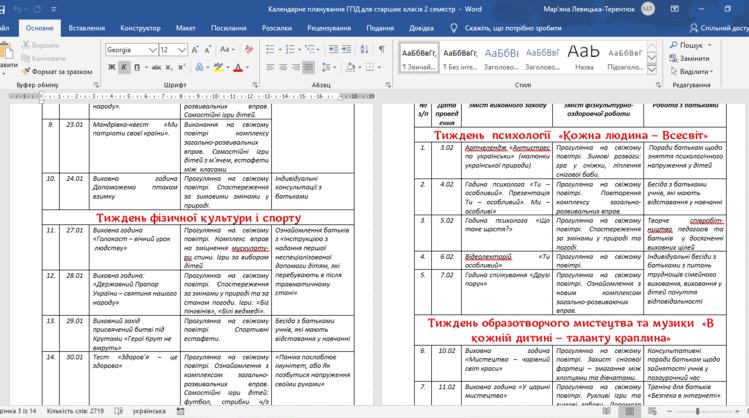This screenshot has width=749, height=418.
Task: Switch to the Рецензування tab
Action: [329, 28]
